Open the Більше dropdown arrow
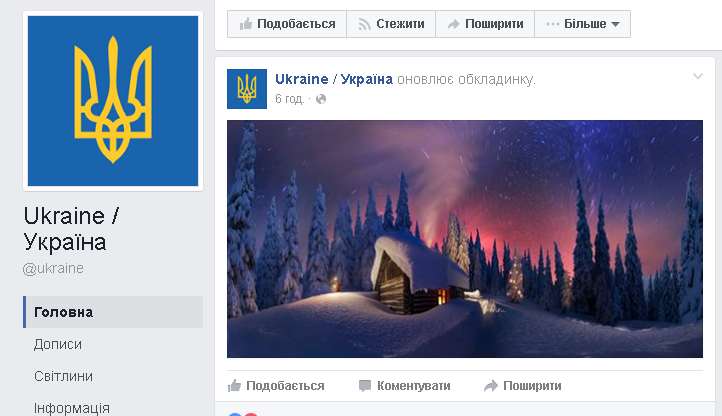Viewport: 722px width, 416px height. pyautogui.click(x=615, y=24)
